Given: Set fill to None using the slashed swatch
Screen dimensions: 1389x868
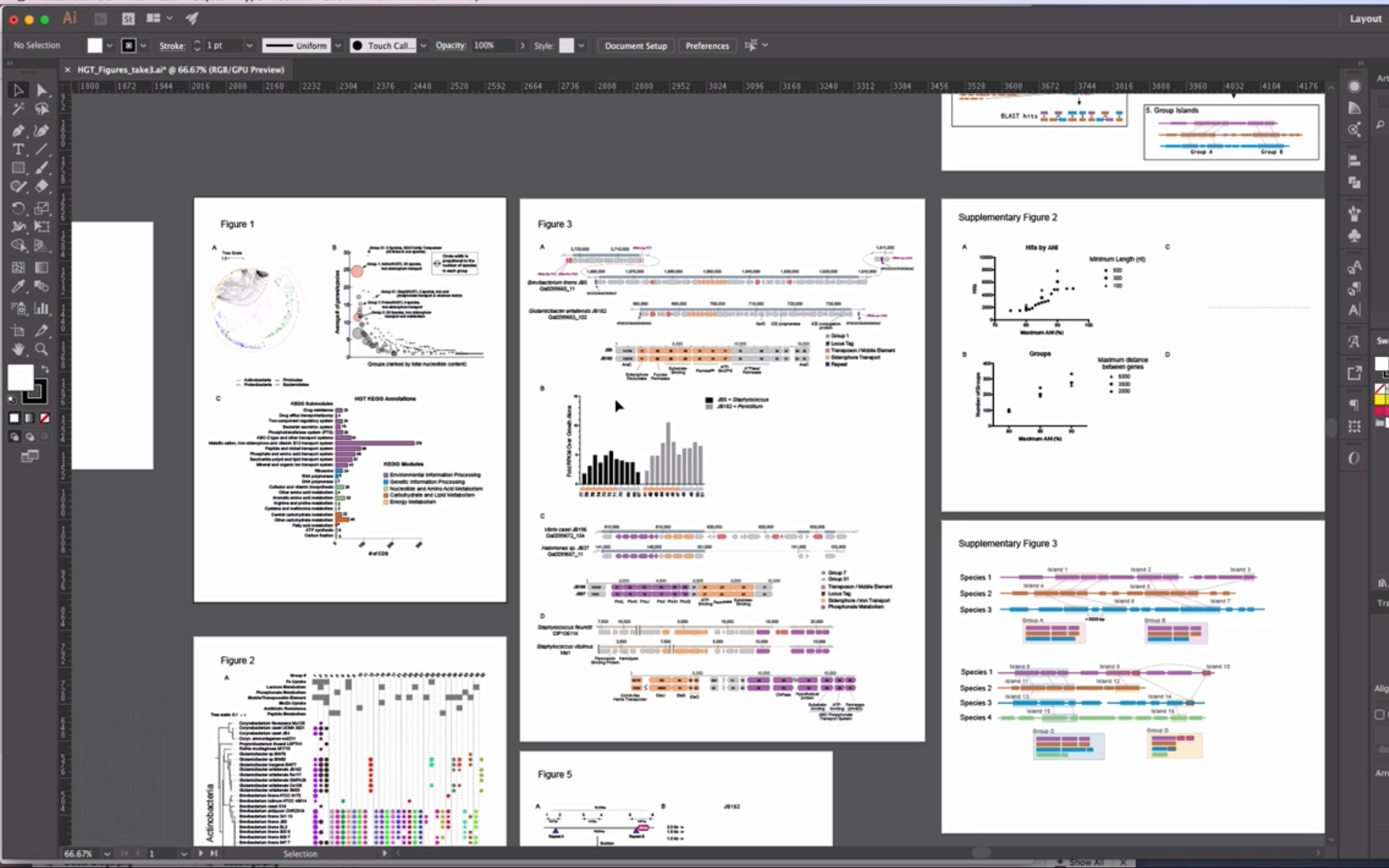Looking at the screenshot, I should tap(44, 418).
